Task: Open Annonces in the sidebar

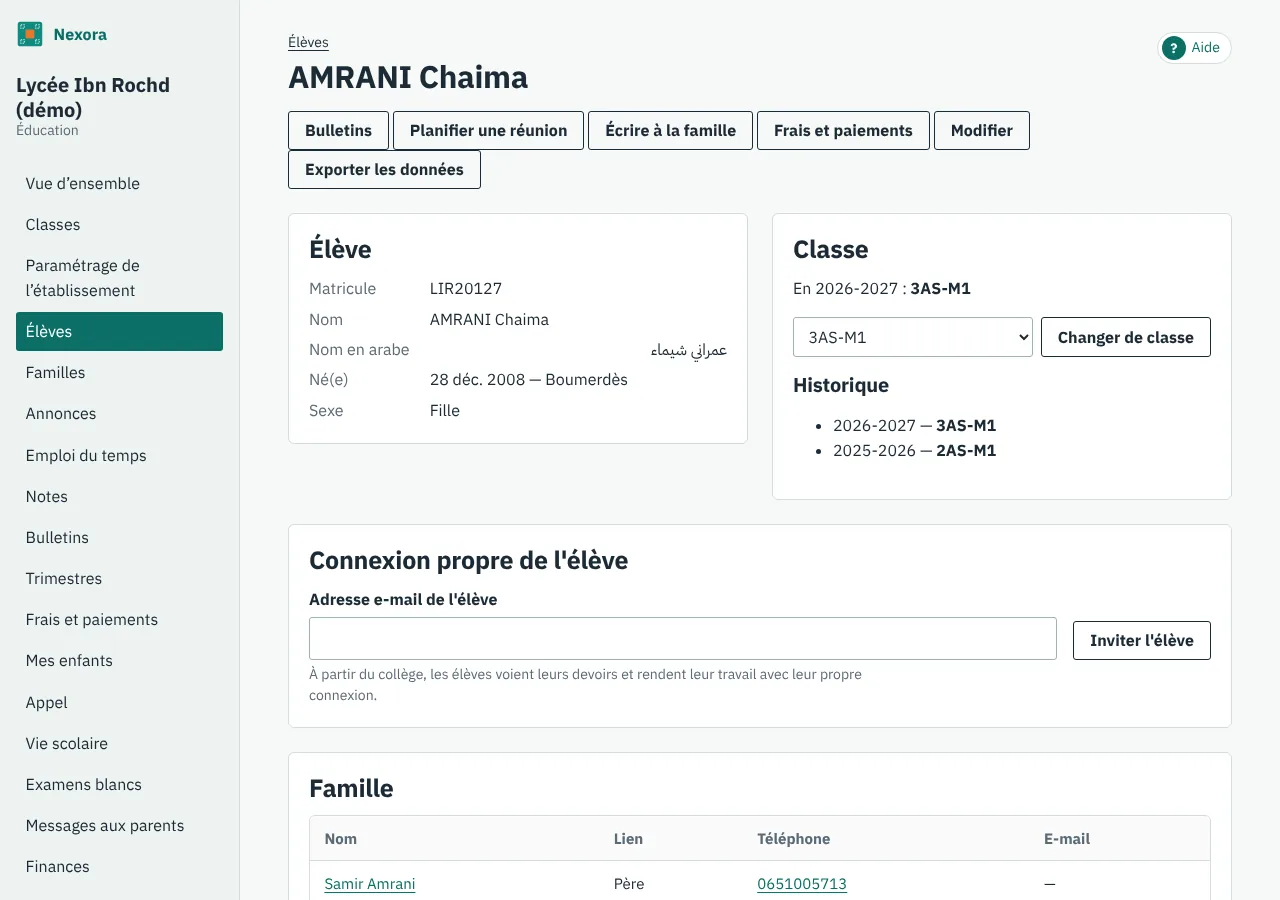Action: pyautogui.click(x=119, y=413)
